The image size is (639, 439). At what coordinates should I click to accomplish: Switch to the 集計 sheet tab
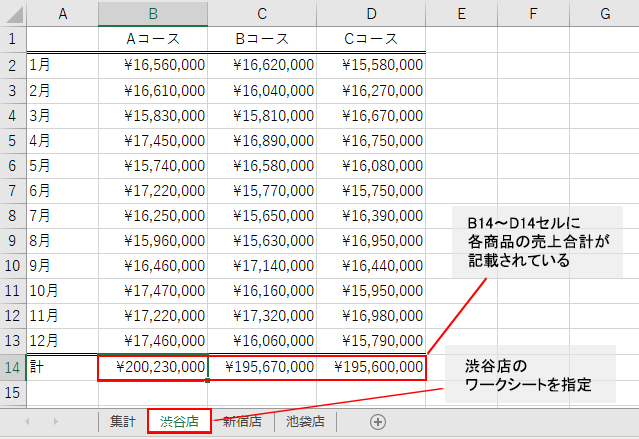[122, 422]
